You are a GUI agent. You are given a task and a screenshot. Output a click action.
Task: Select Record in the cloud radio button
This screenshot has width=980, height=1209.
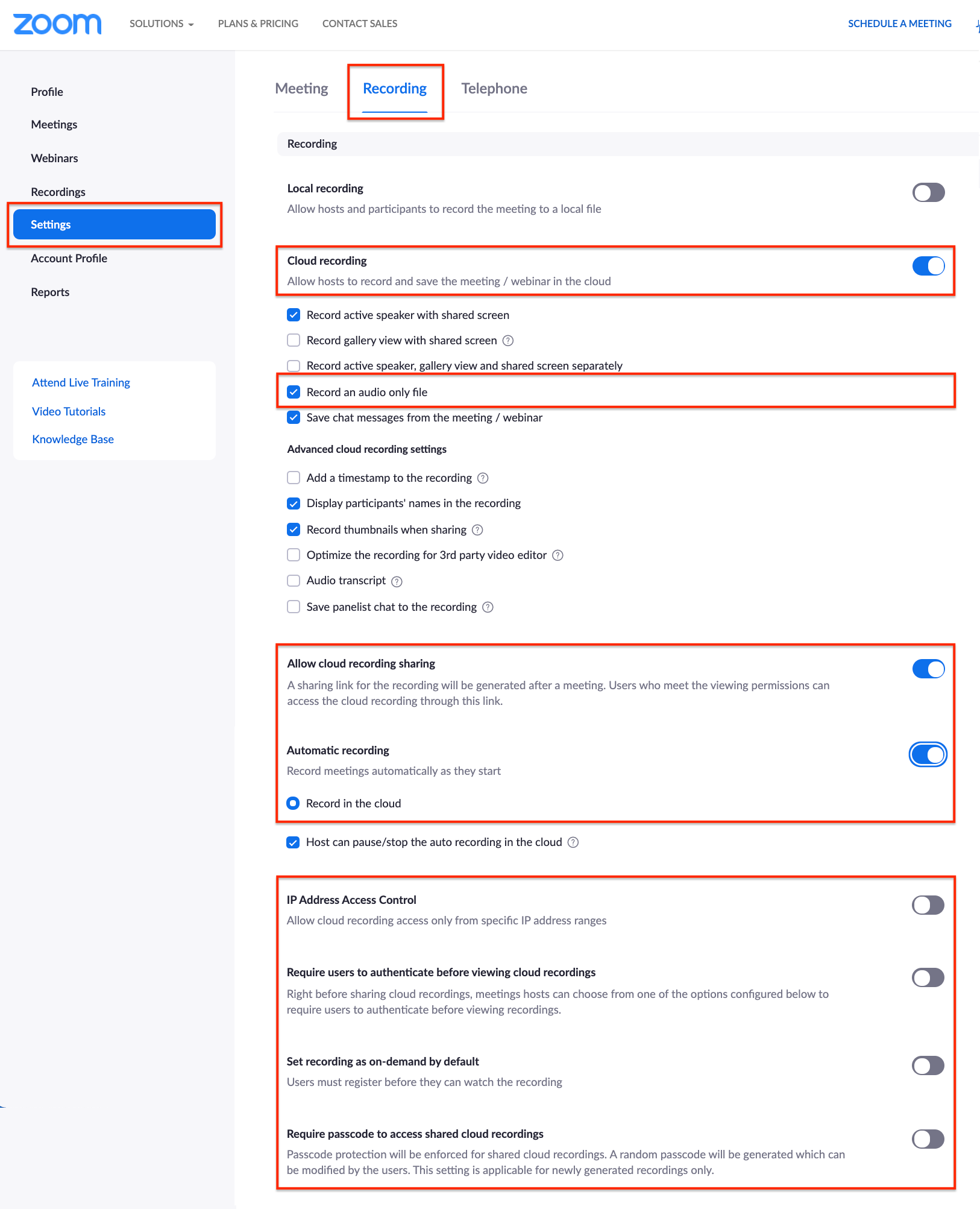click(x=293, y=803)
